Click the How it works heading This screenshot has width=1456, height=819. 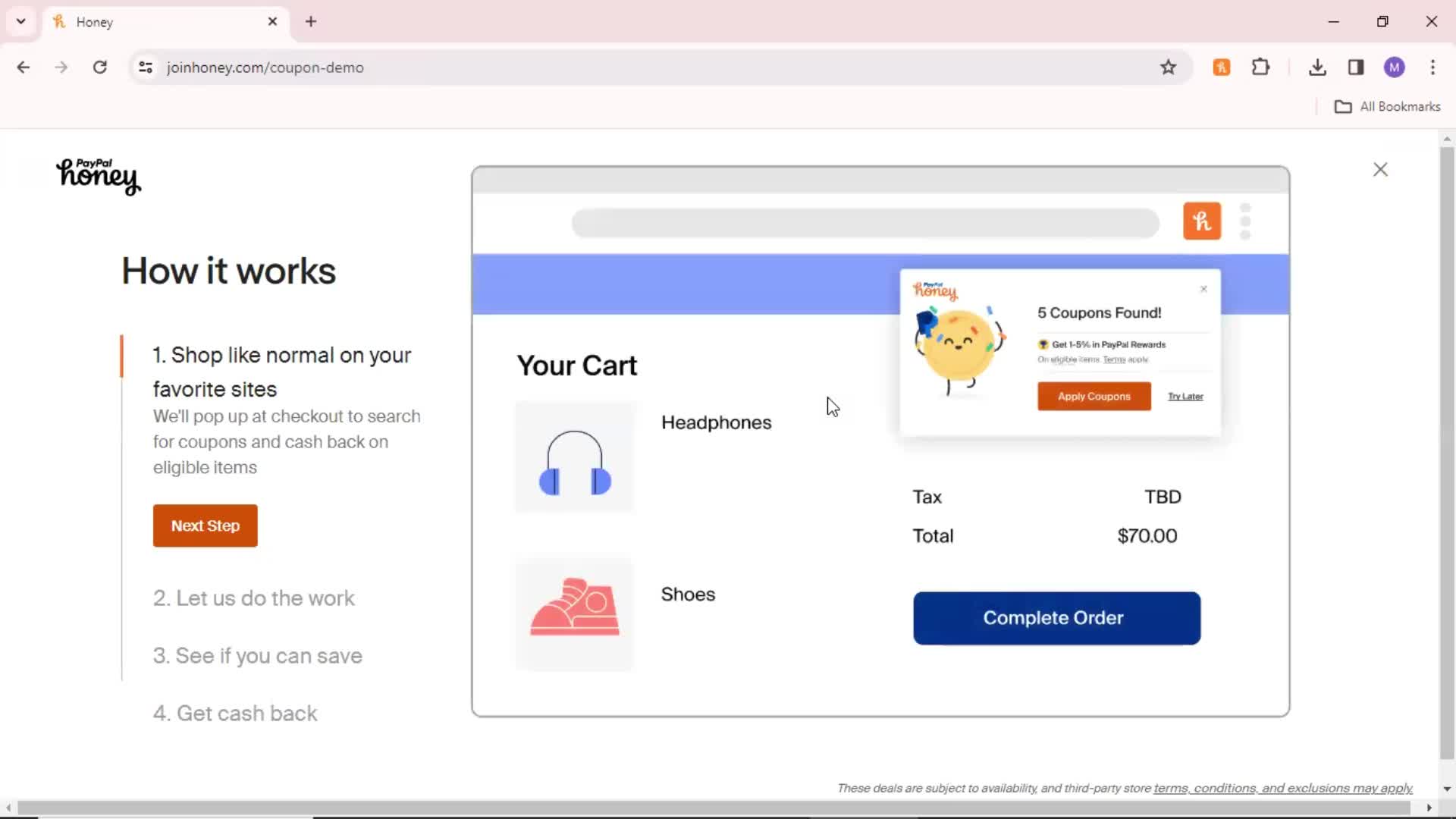pyautogui.click(x=228, y=271)
